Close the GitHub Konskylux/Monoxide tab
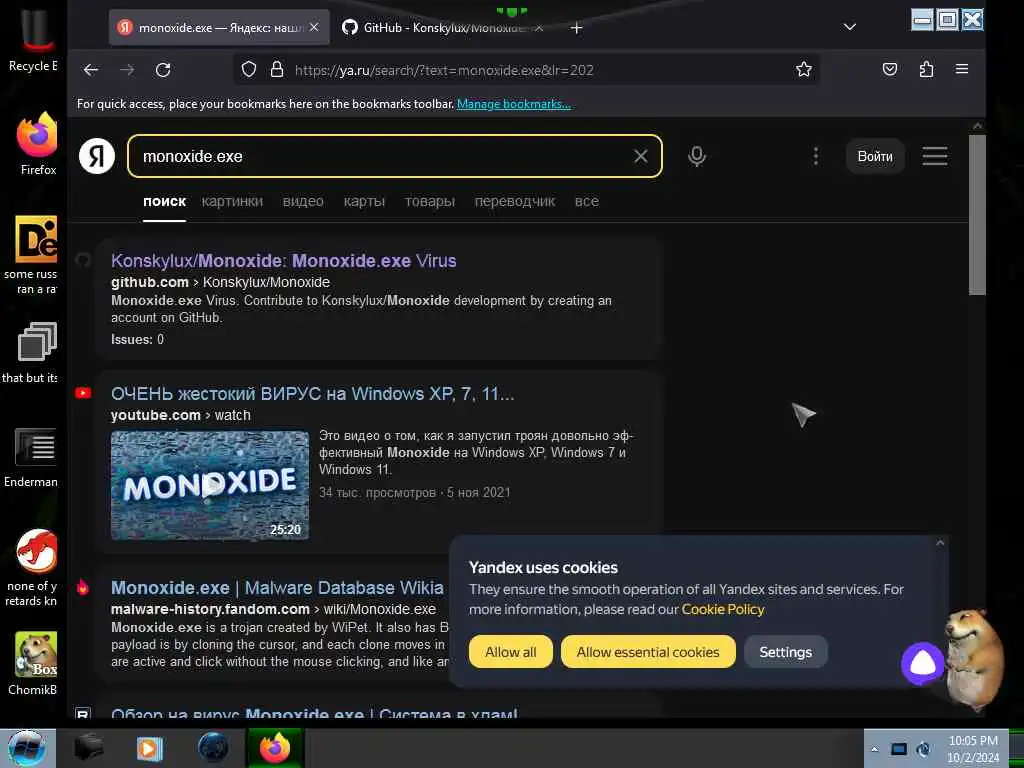 [x=539, y=27]
